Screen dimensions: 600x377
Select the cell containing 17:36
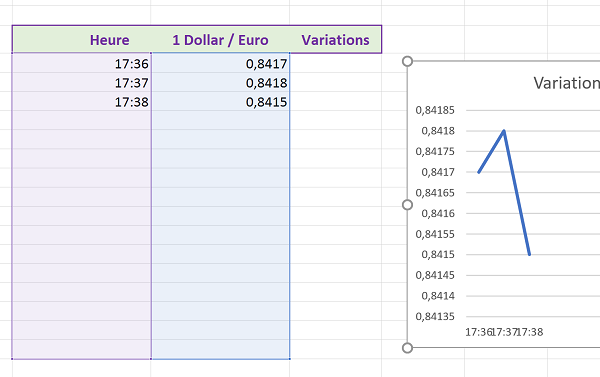82,64
